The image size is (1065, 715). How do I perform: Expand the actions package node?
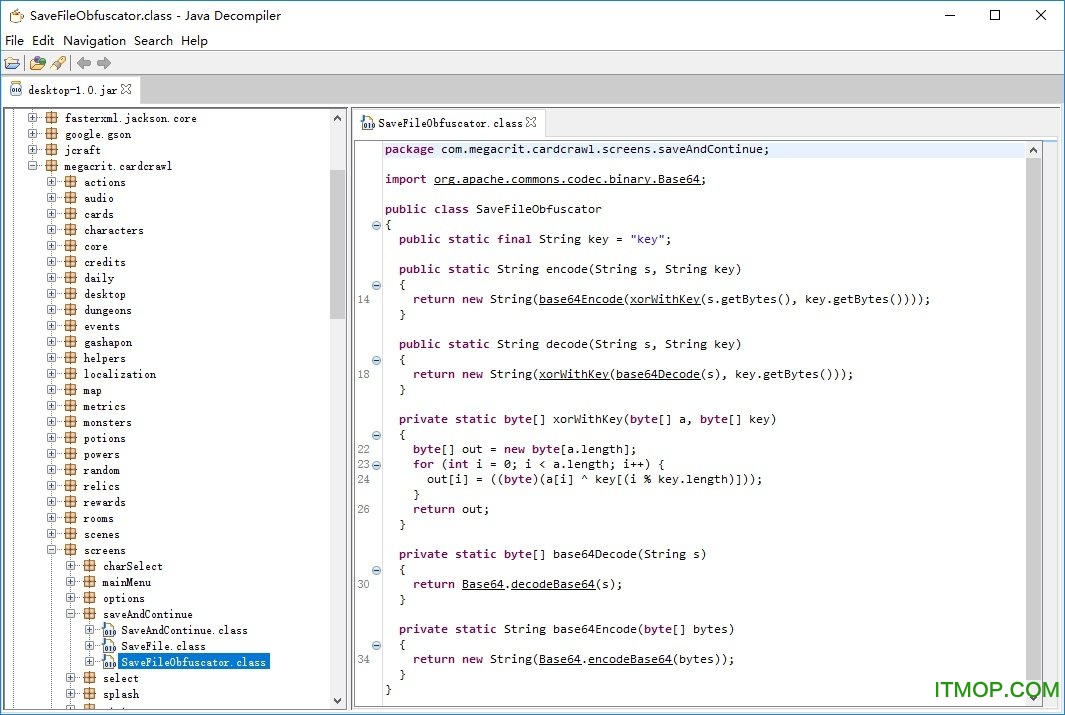51,182
